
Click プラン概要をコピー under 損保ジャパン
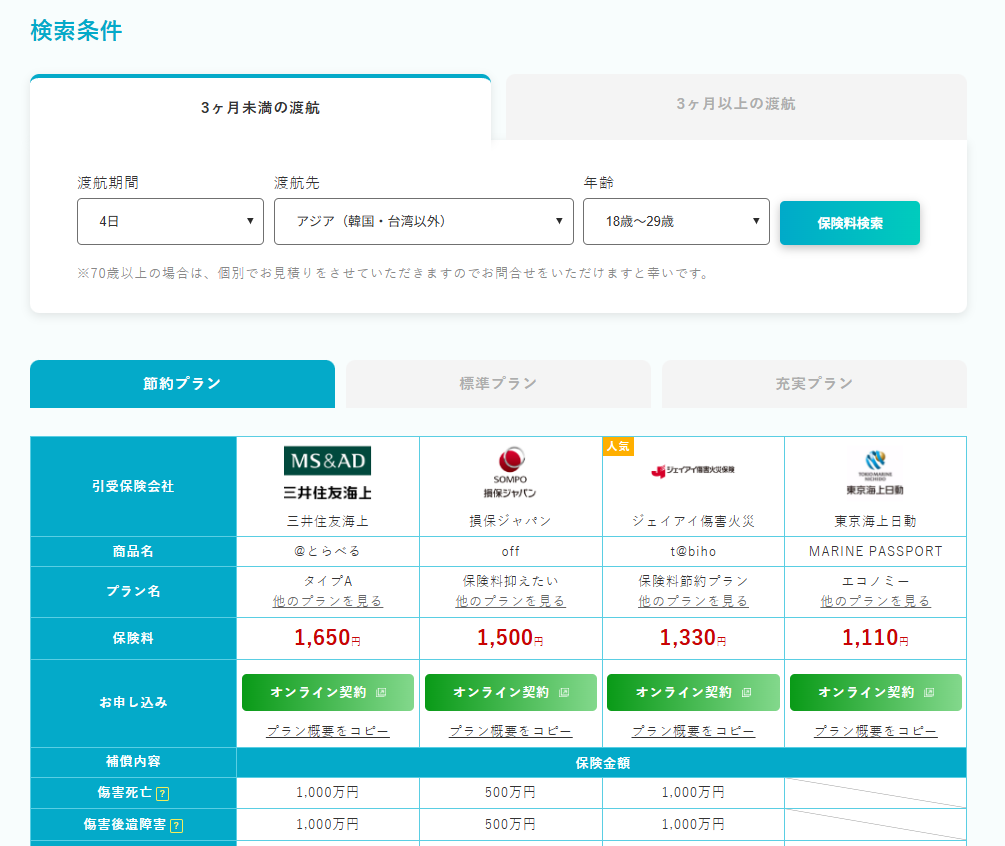[510, 730]
